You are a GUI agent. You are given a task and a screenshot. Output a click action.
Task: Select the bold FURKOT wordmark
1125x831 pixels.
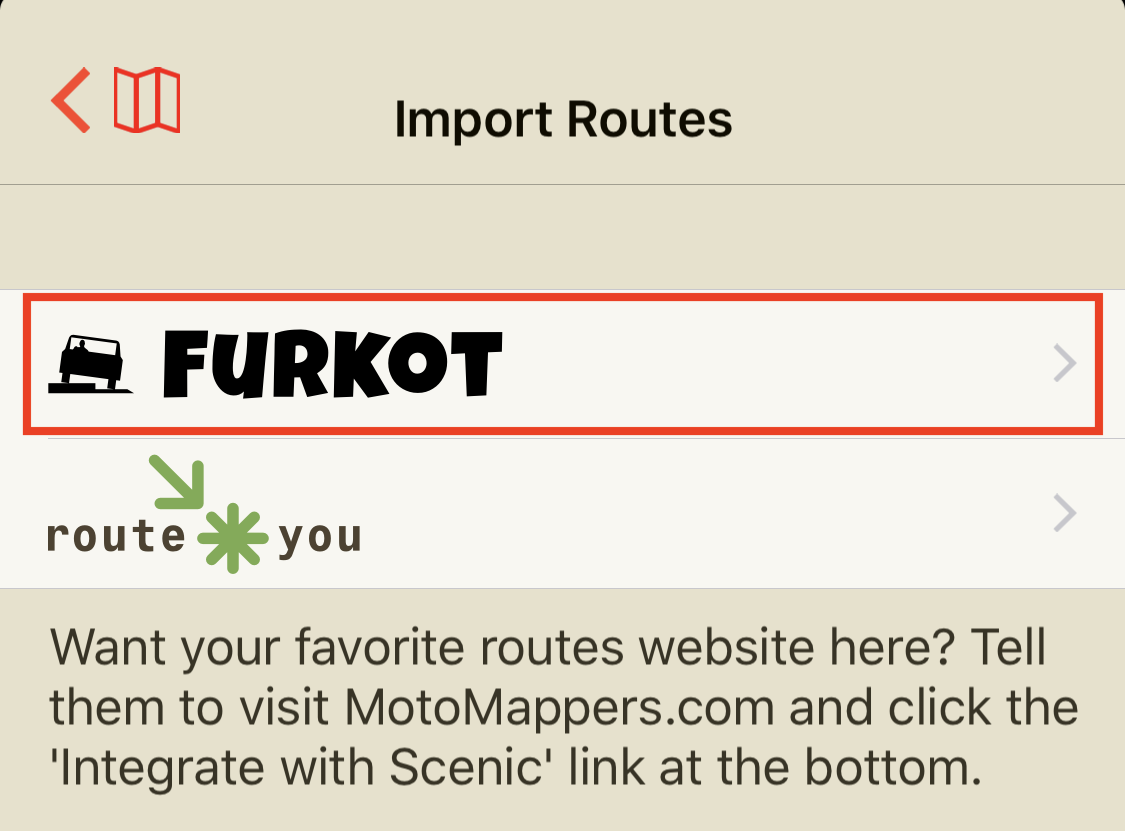click(333, 364)
